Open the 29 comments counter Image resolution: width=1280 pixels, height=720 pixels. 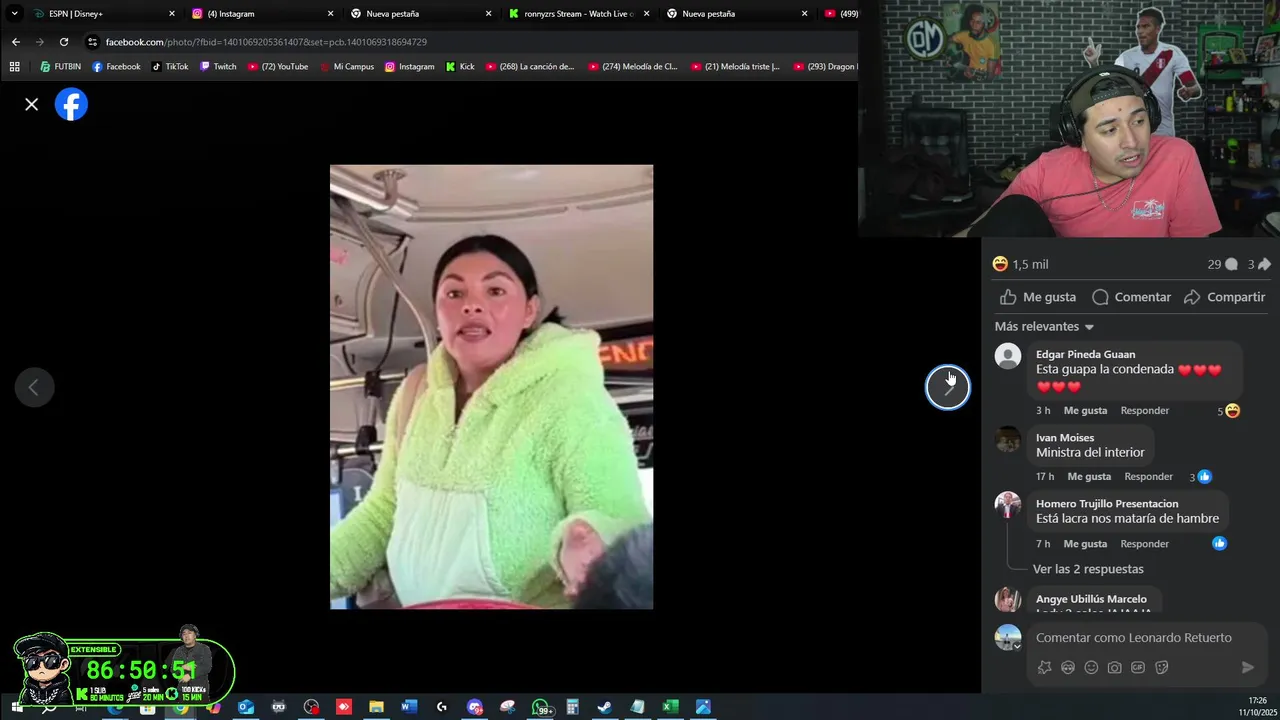coord(1222,264)
